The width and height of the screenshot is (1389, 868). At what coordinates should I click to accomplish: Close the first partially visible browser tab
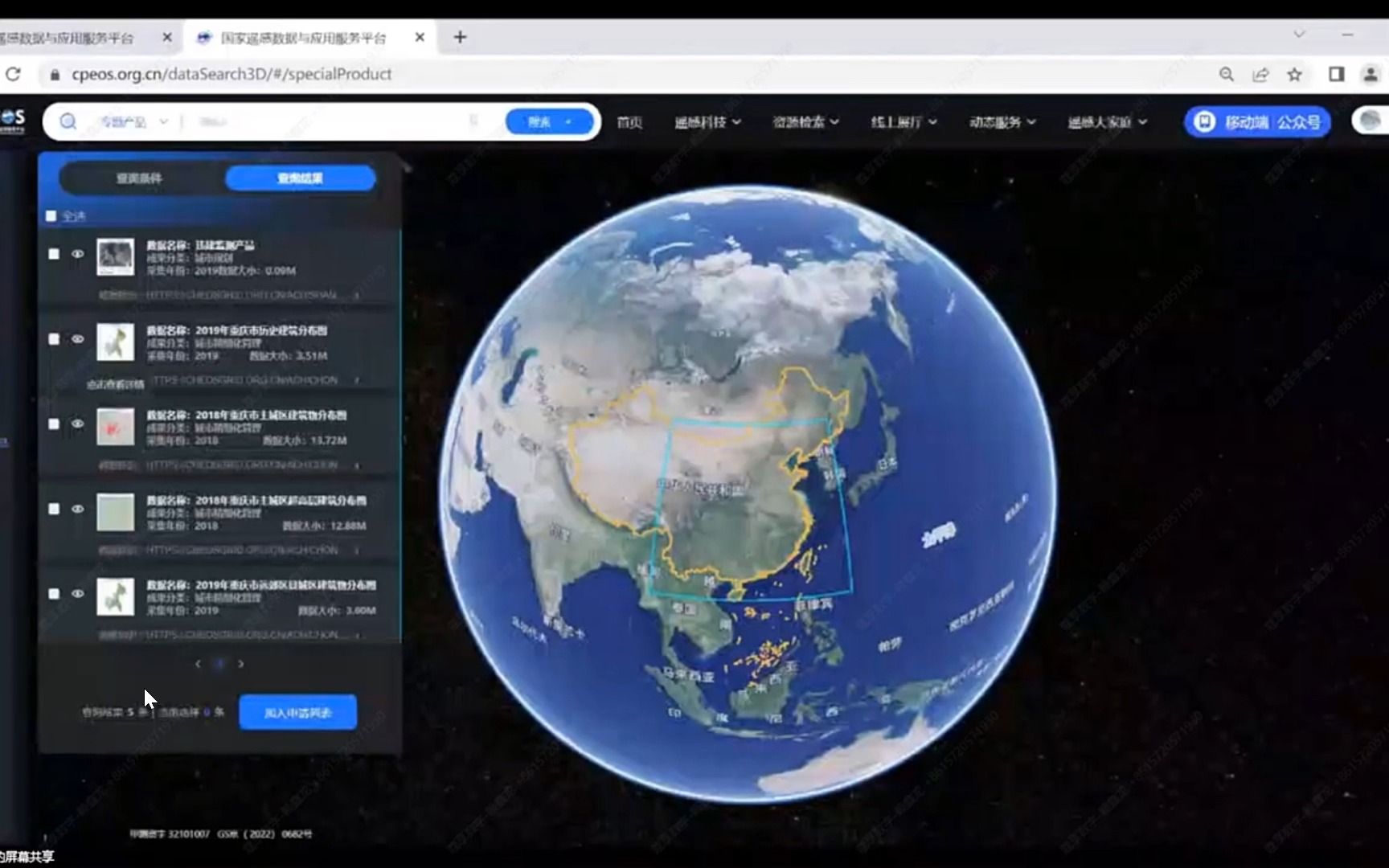coord(167,37)
